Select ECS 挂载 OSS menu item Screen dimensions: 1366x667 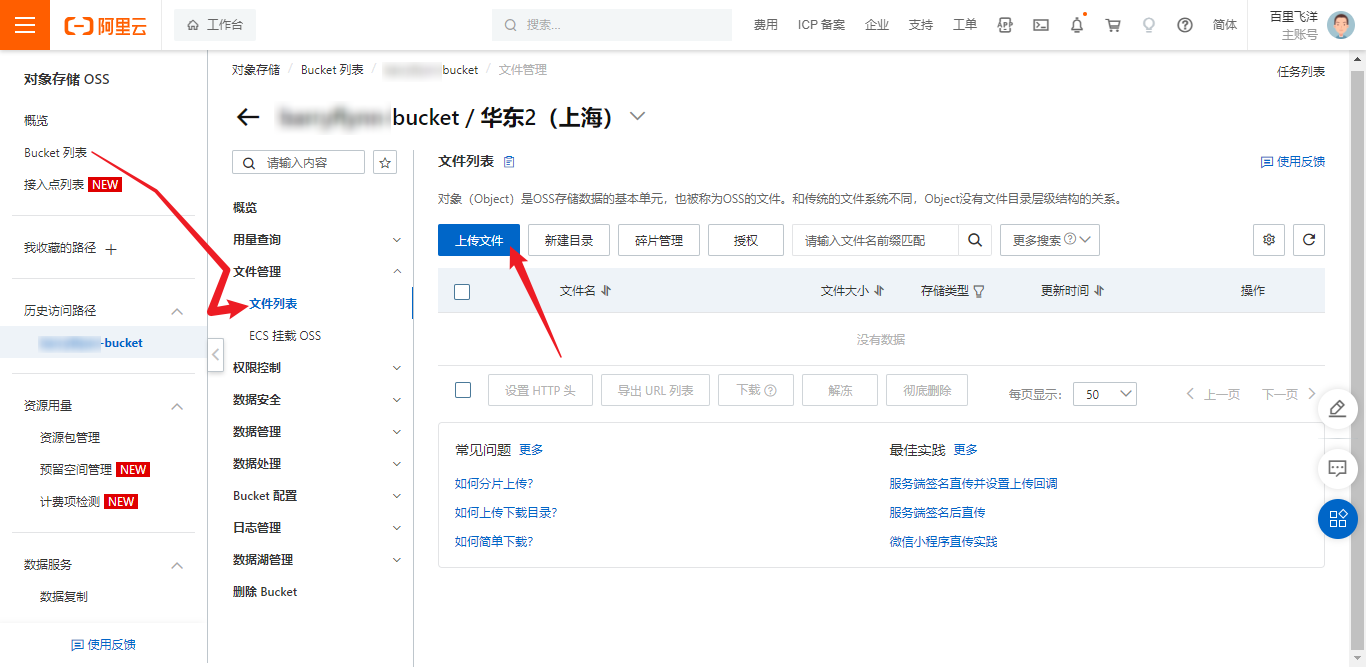click(x=285, y=336)
